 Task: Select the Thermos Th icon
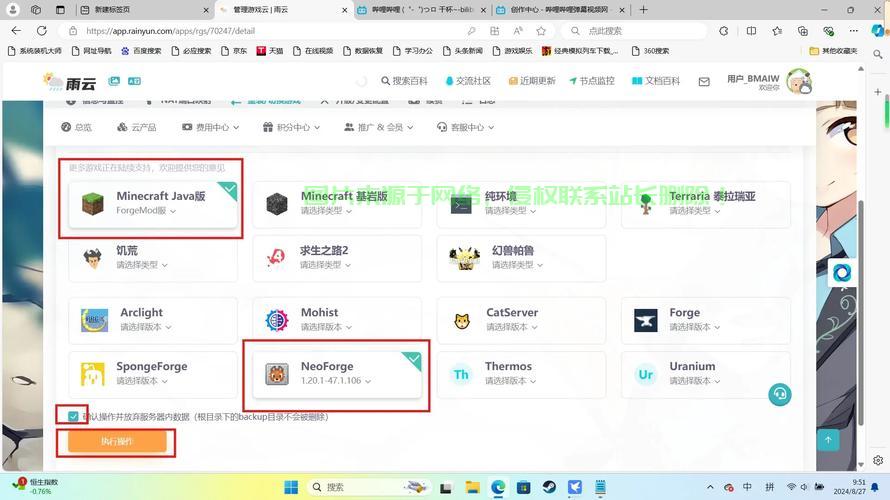point(461,375)
